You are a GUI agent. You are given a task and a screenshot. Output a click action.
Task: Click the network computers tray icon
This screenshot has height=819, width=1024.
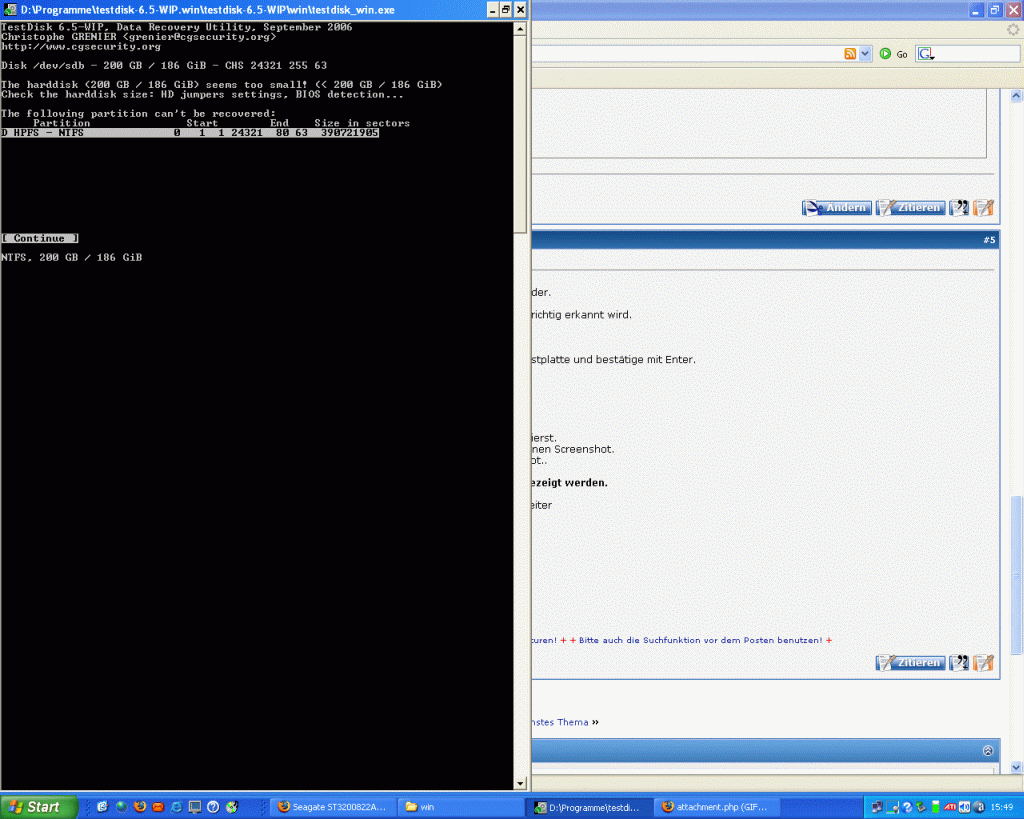[x=877, y=807]
